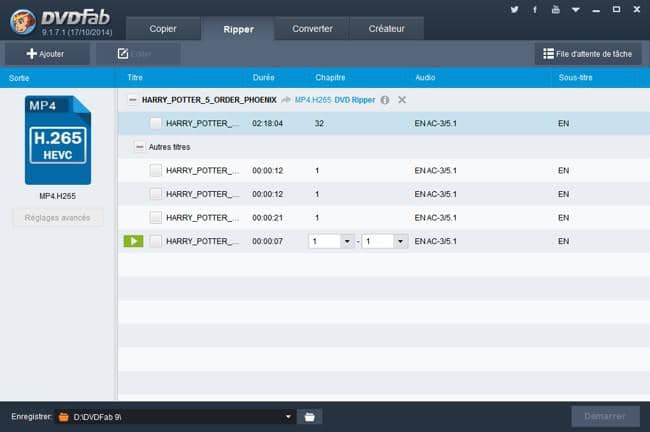Check the 00:00:07 title checkbox

coord(155,241)
